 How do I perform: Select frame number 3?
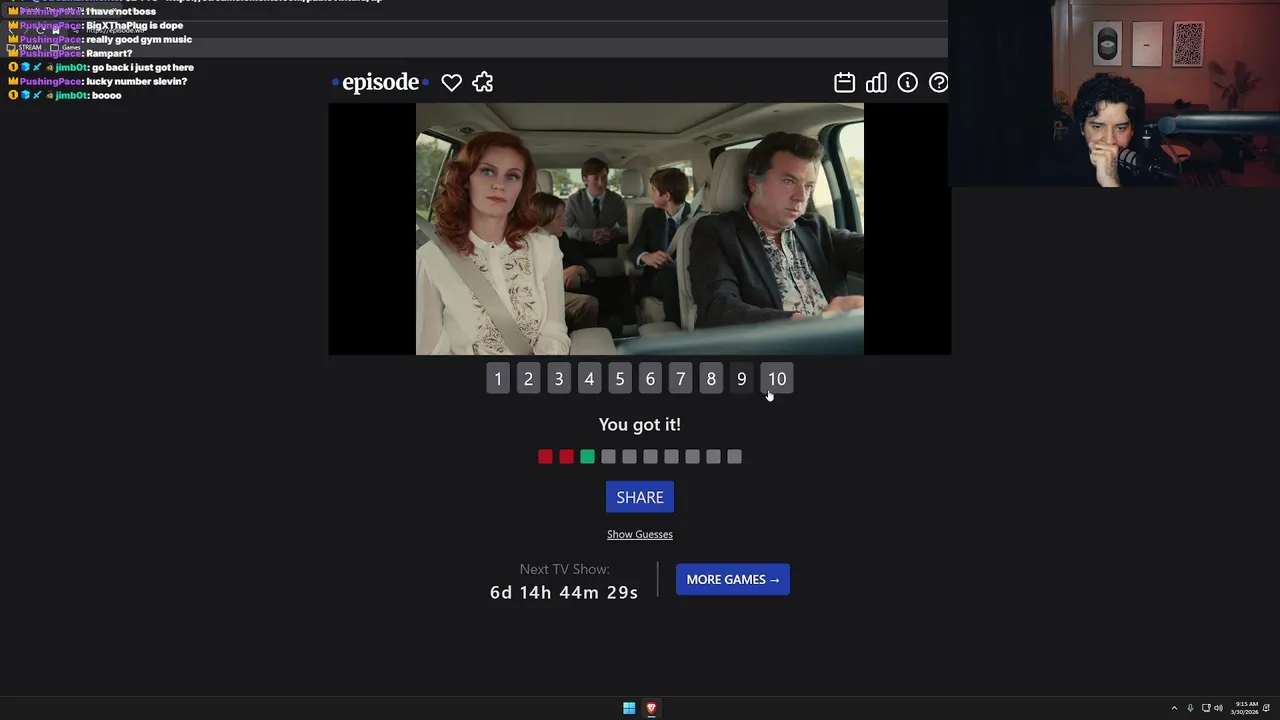click(x=559, y=379)
